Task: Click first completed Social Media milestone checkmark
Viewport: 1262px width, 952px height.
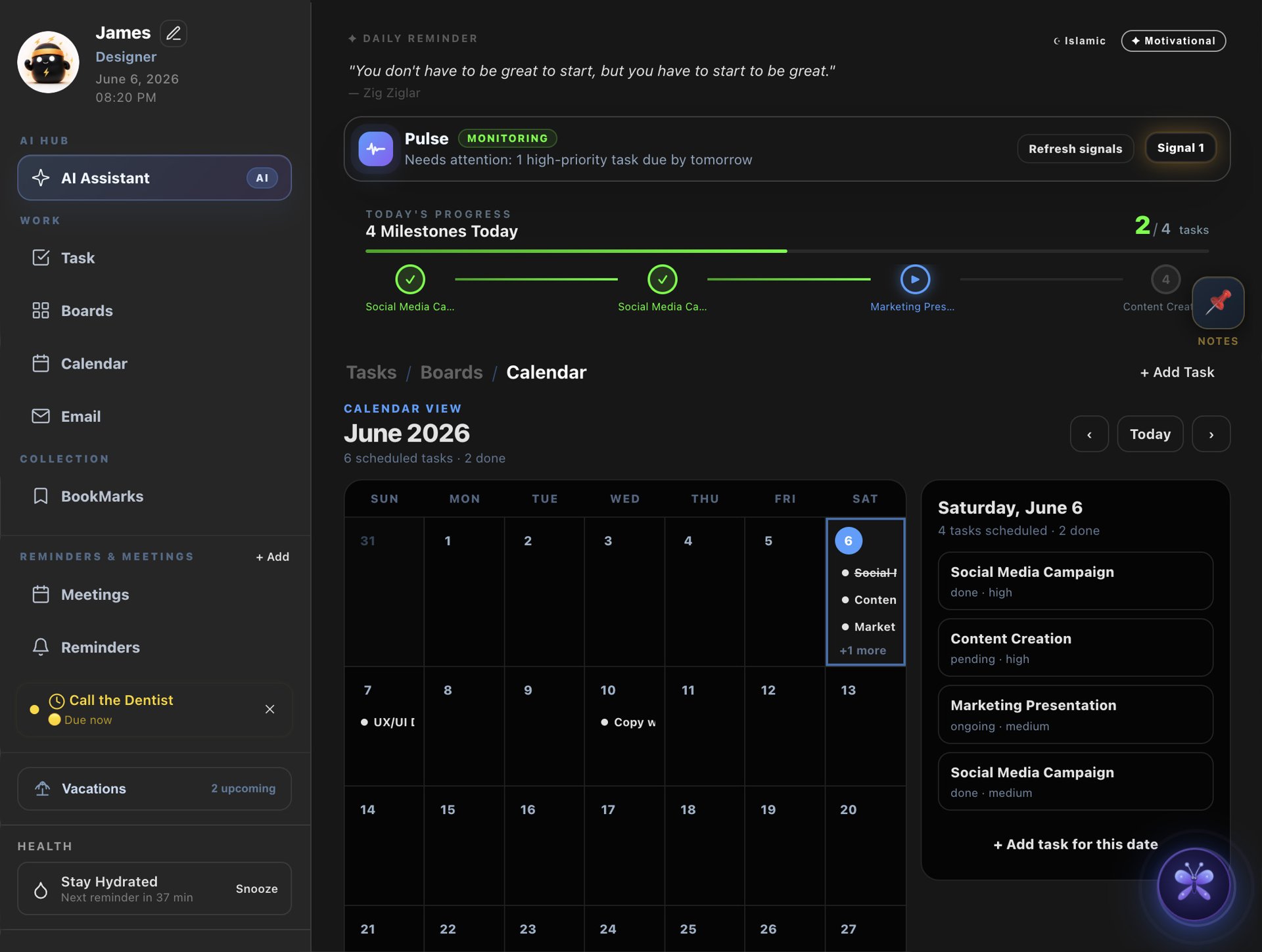Action: [410, 279]
